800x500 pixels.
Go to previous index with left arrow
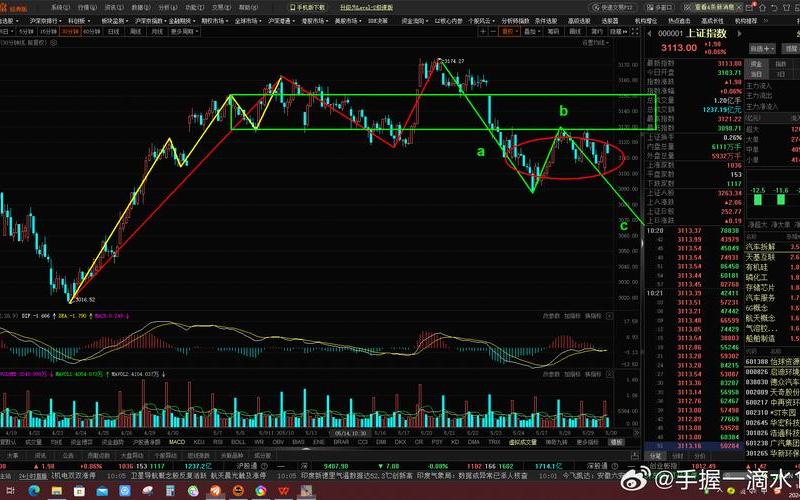649,34
